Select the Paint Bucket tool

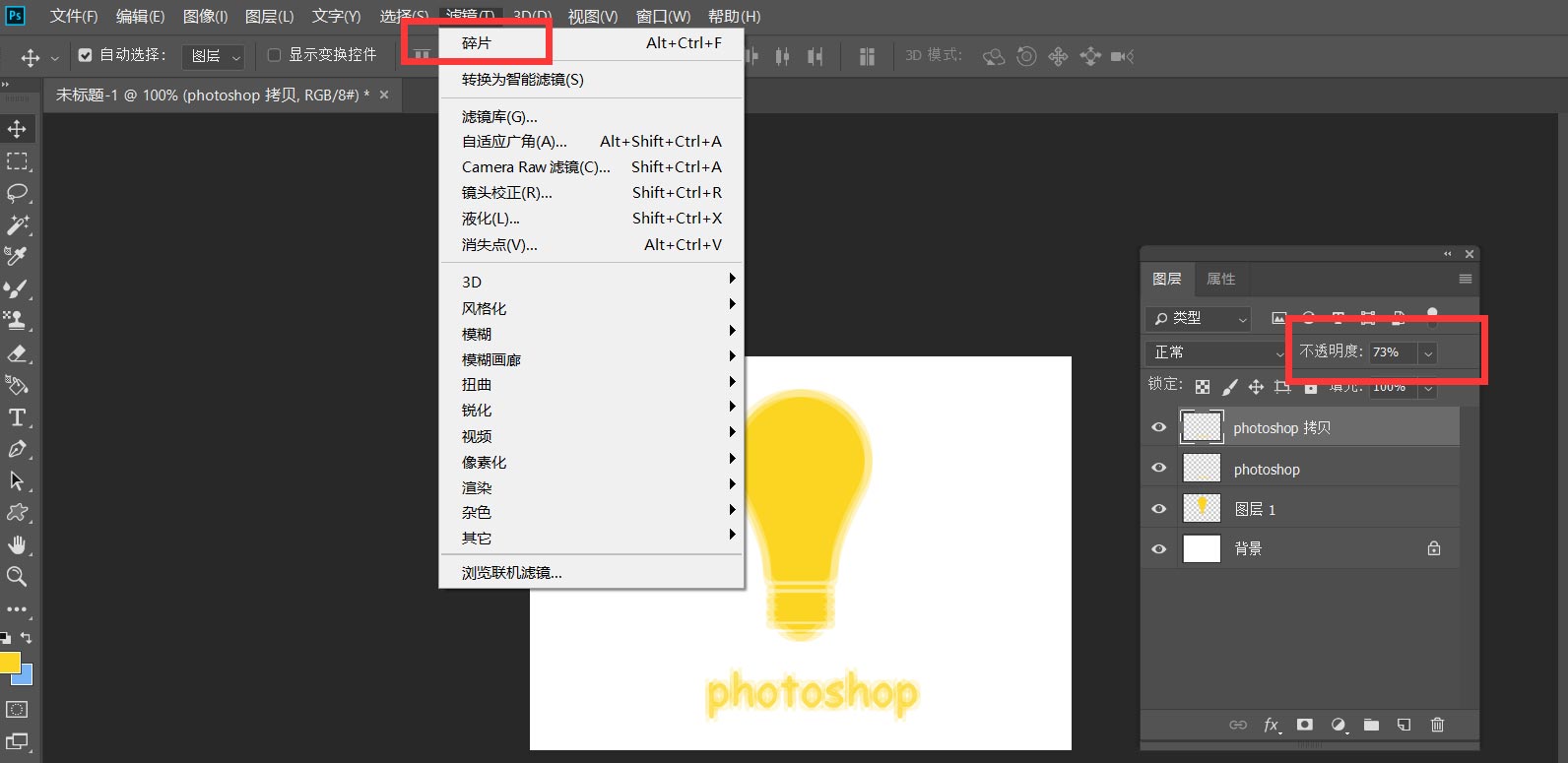(17, 385)
